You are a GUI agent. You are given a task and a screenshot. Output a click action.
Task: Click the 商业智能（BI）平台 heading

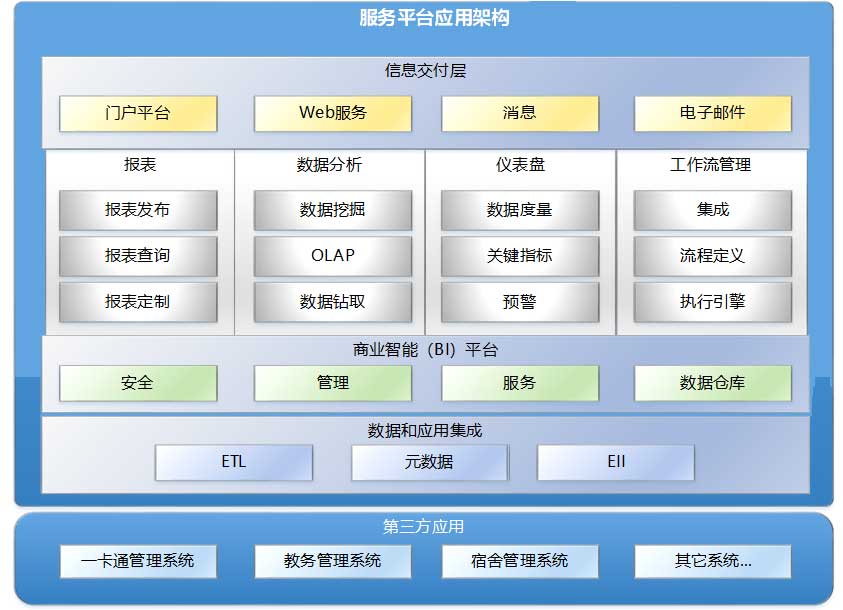click(x=426, y=350)
